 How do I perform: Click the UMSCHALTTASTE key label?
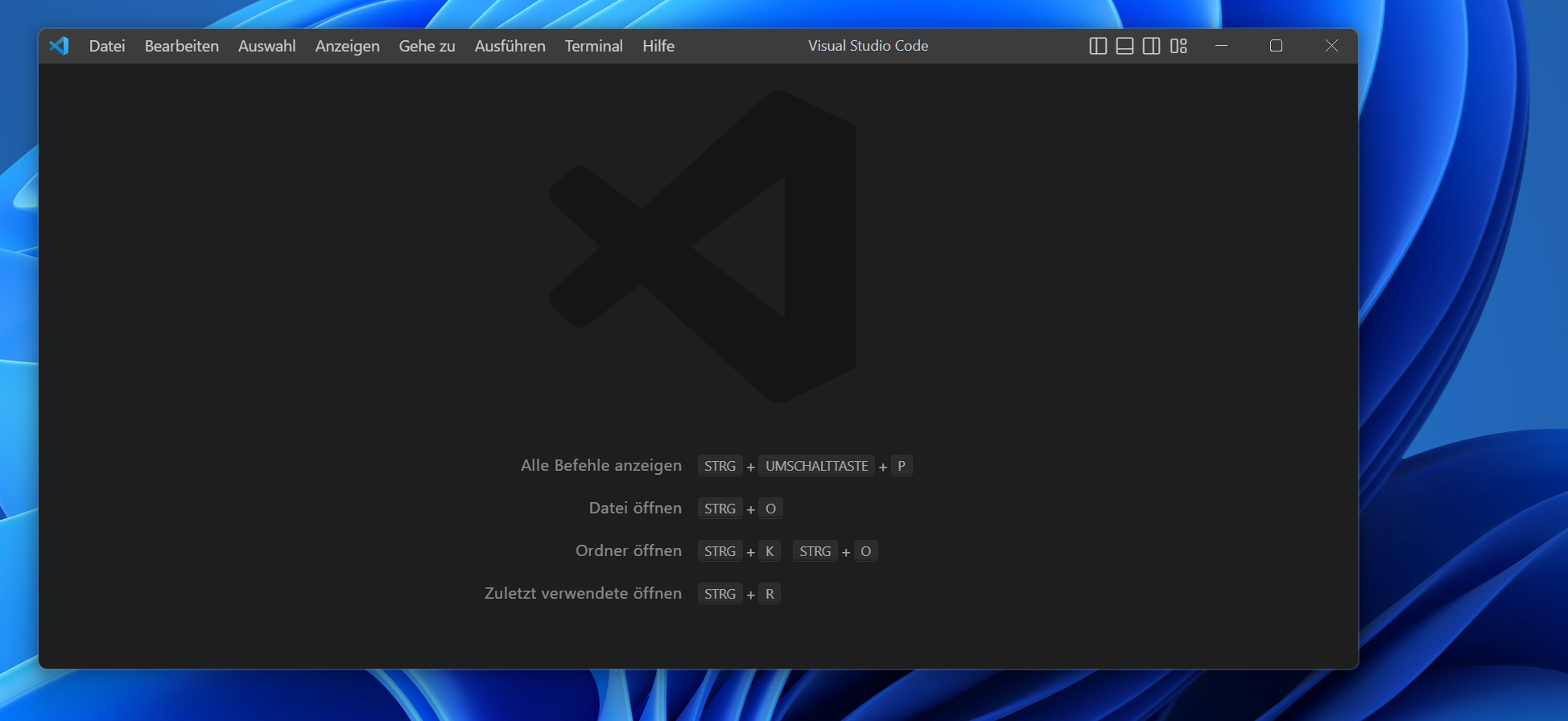(817, 466)
